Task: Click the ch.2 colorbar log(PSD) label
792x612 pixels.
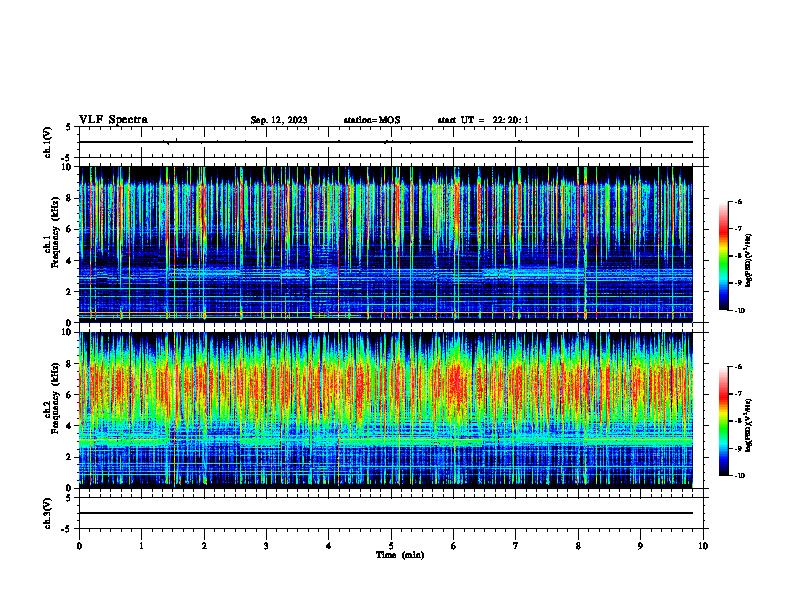Action: tap(749, 425)
